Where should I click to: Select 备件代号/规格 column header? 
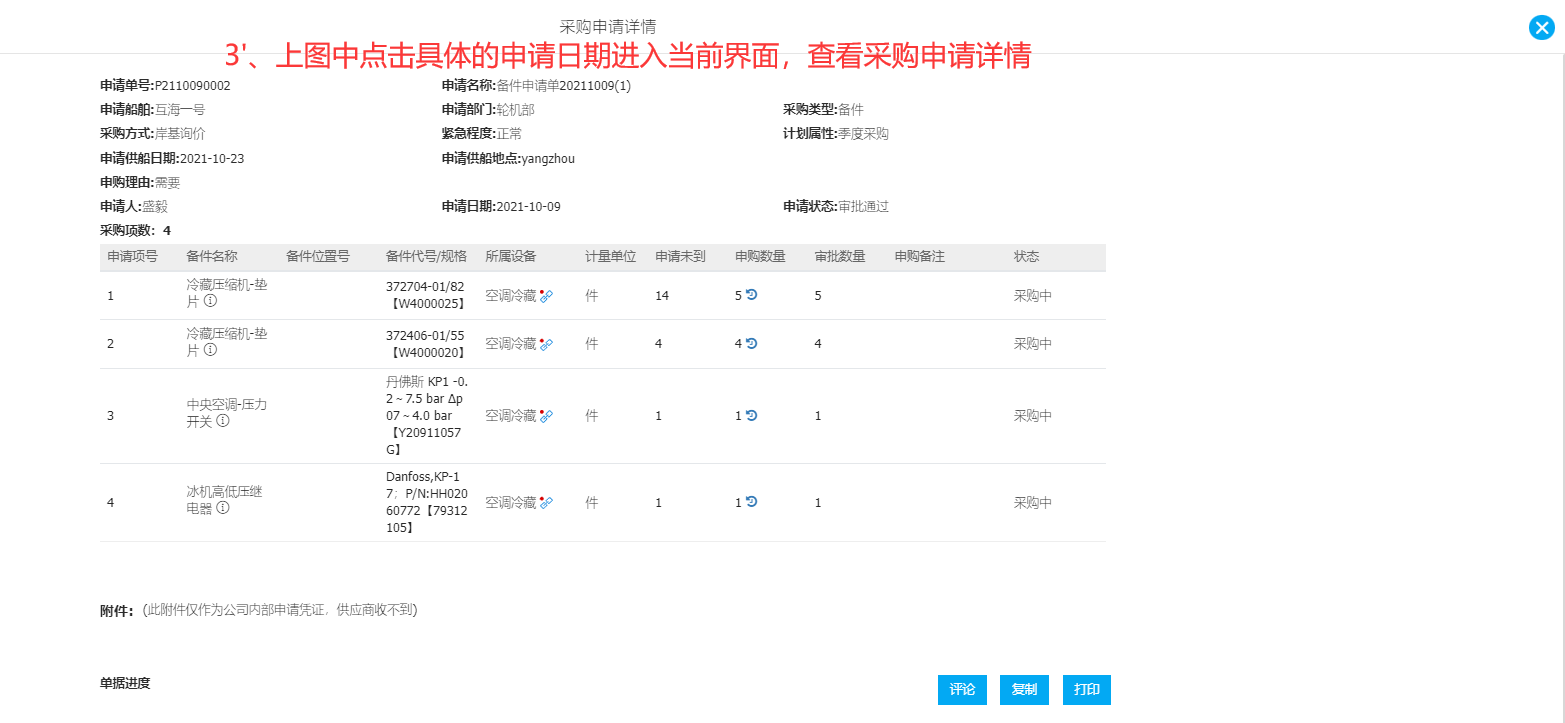(x=426, y=257)
